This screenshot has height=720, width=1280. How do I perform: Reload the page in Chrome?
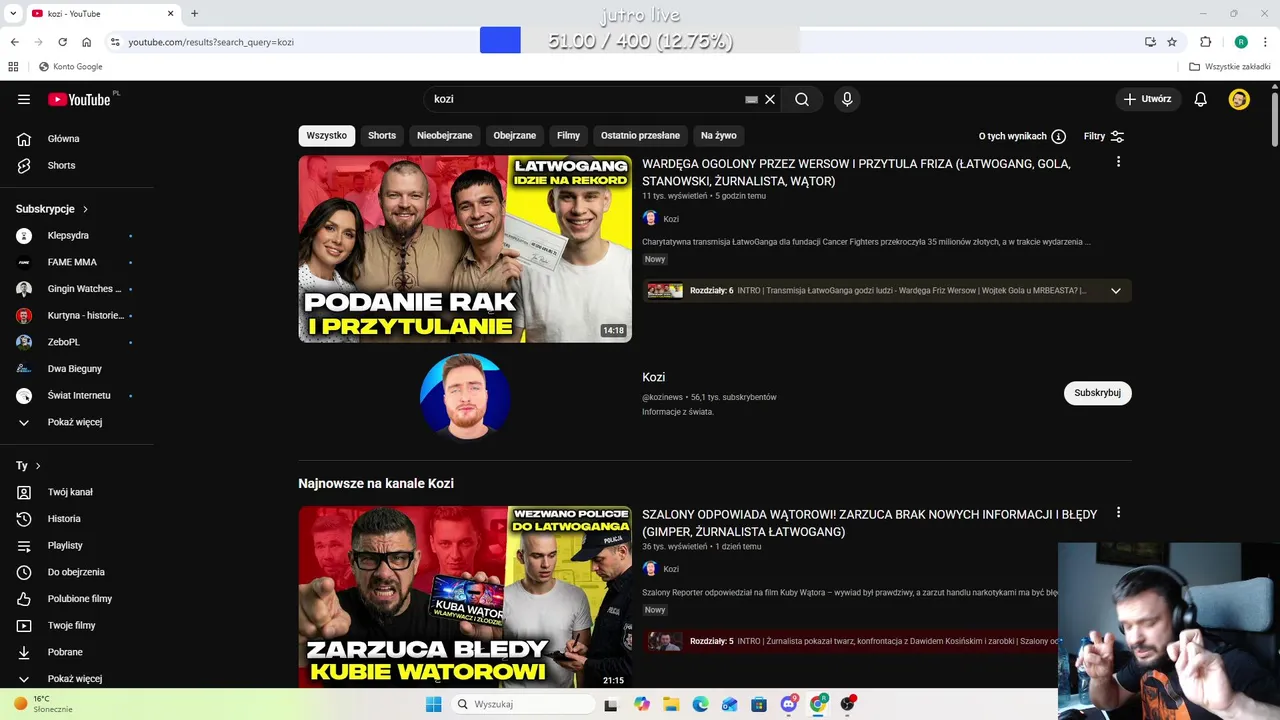tap(62, 42)
